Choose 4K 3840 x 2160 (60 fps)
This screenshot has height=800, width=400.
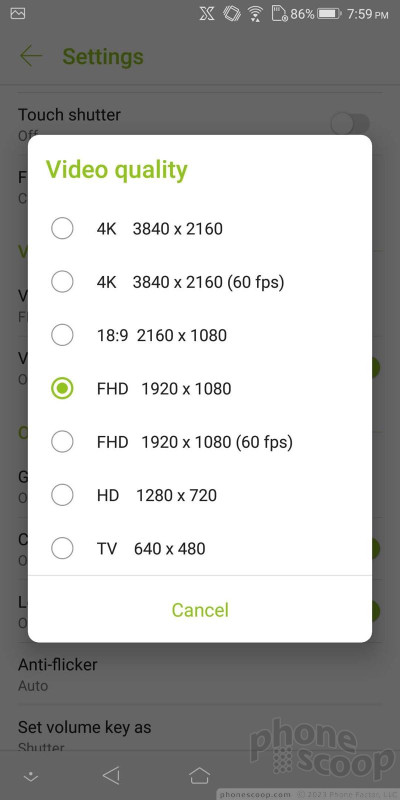pyautogui.click(x=199, y=282)
